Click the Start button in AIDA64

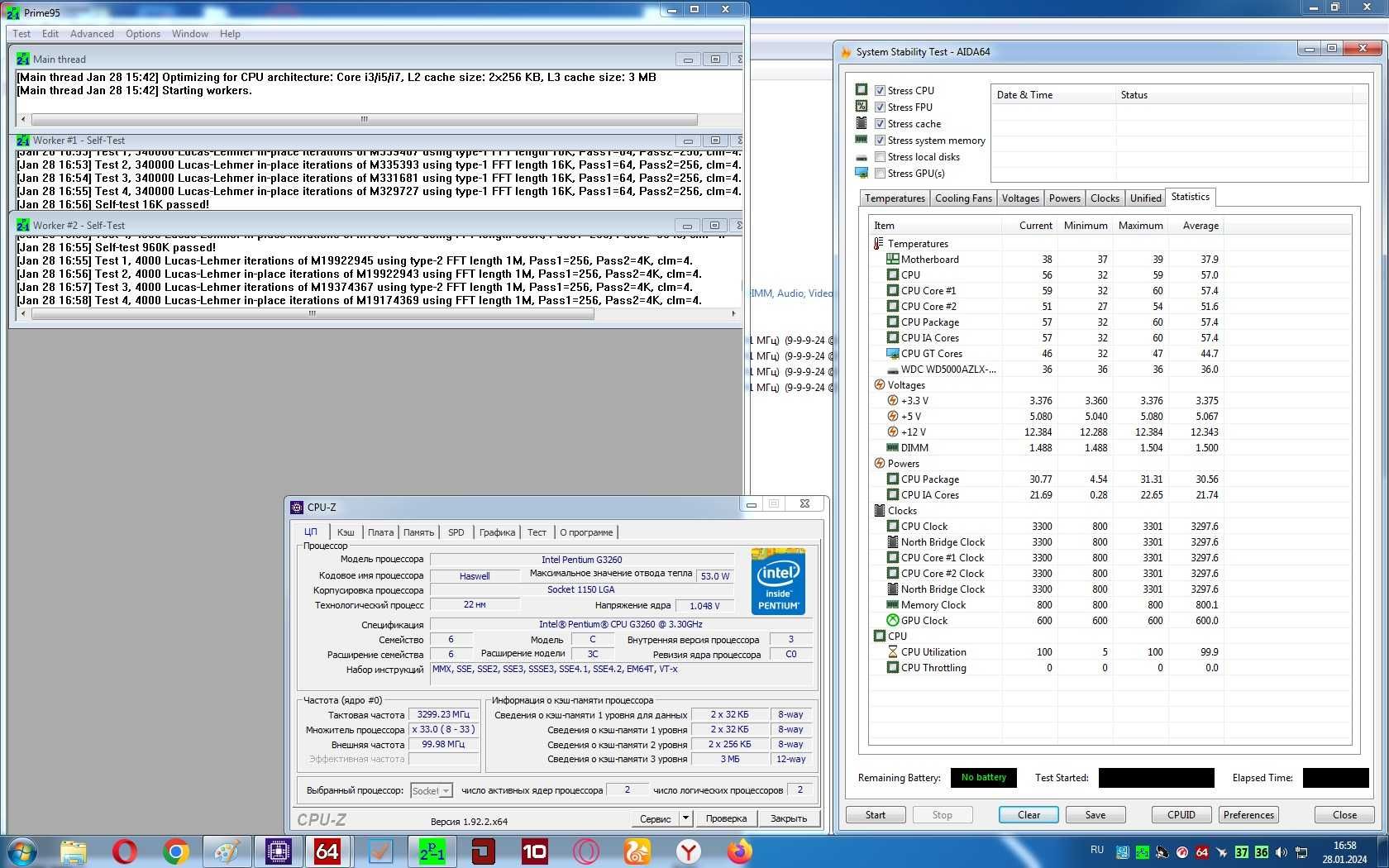coord(876,815)
